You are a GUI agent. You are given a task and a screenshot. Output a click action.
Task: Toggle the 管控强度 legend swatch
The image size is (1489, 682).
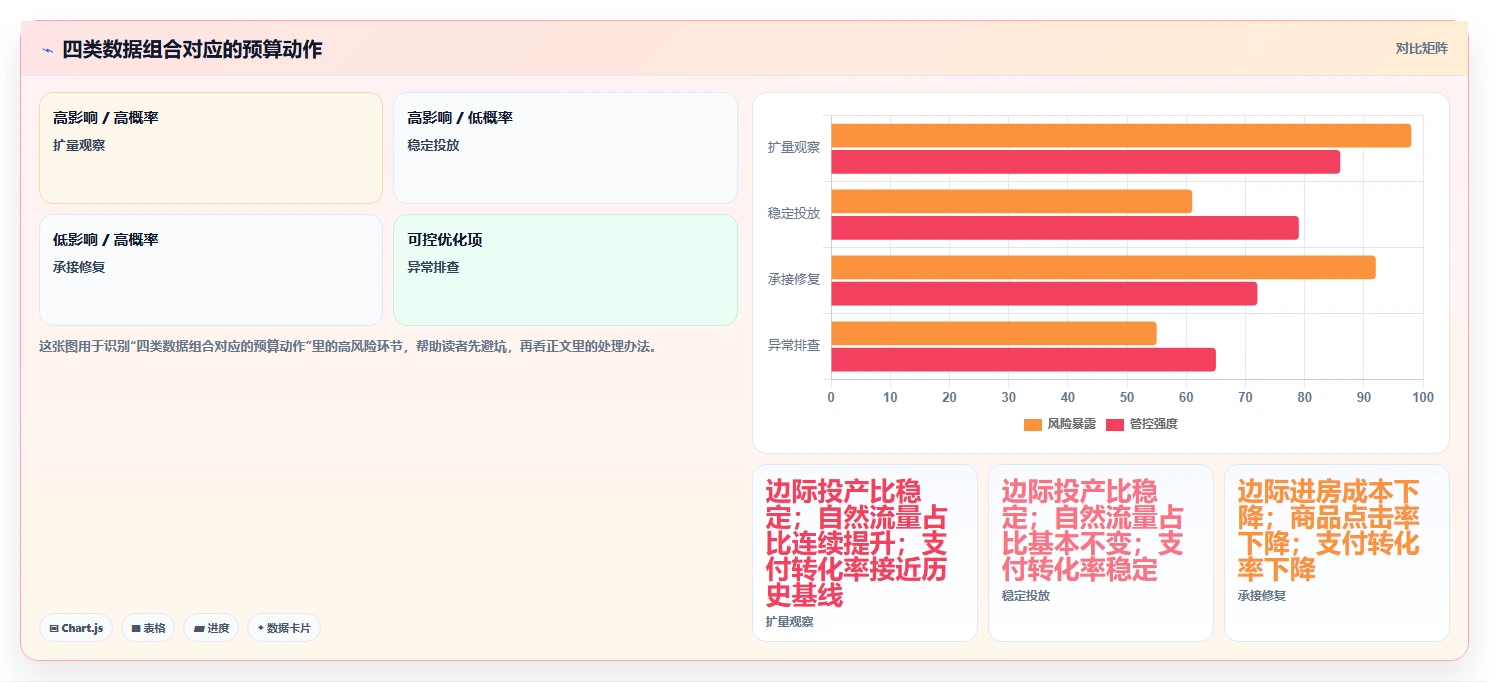click(1115, 424)
